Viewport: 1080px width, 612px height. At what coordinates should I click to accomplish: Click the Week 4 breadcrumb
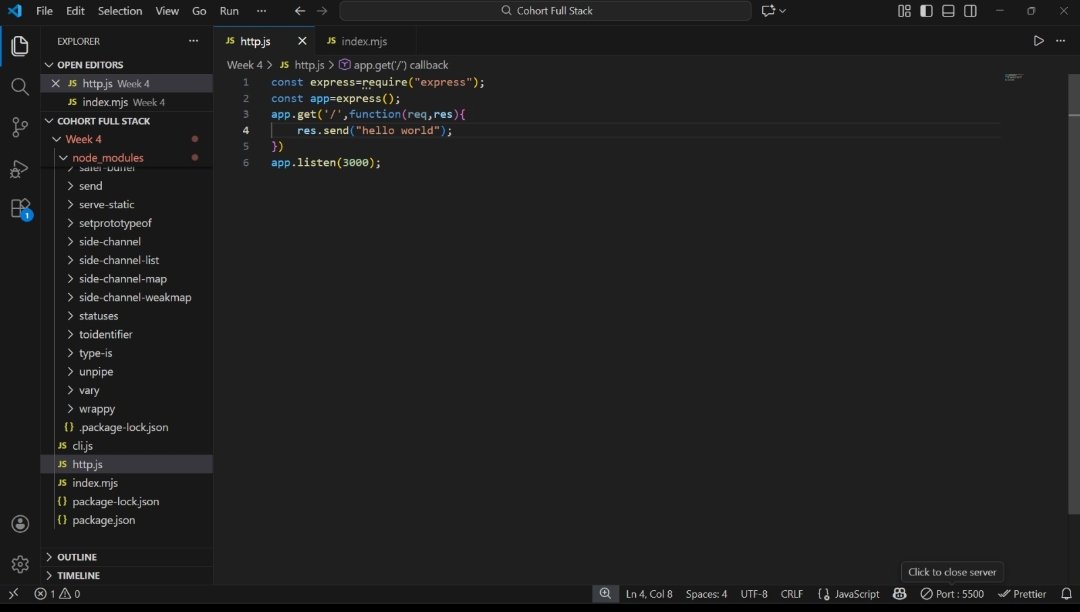tap(245, 65)
